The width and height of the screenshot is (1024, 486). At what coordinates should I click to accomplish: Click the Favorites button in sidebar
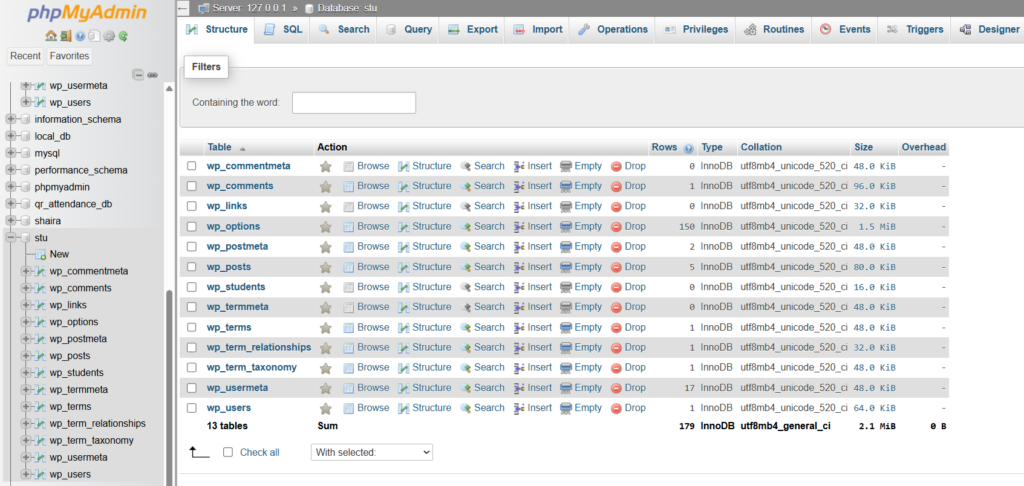coord(69,56)
